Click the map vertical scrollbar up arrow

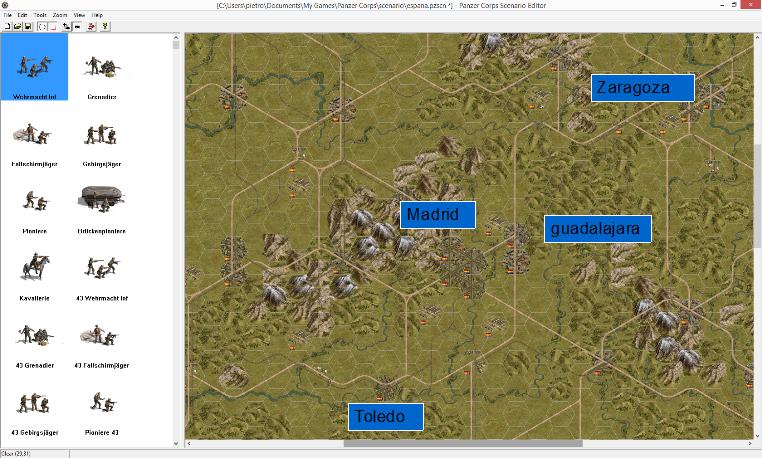pyautogui.click(x=758, y=37)
